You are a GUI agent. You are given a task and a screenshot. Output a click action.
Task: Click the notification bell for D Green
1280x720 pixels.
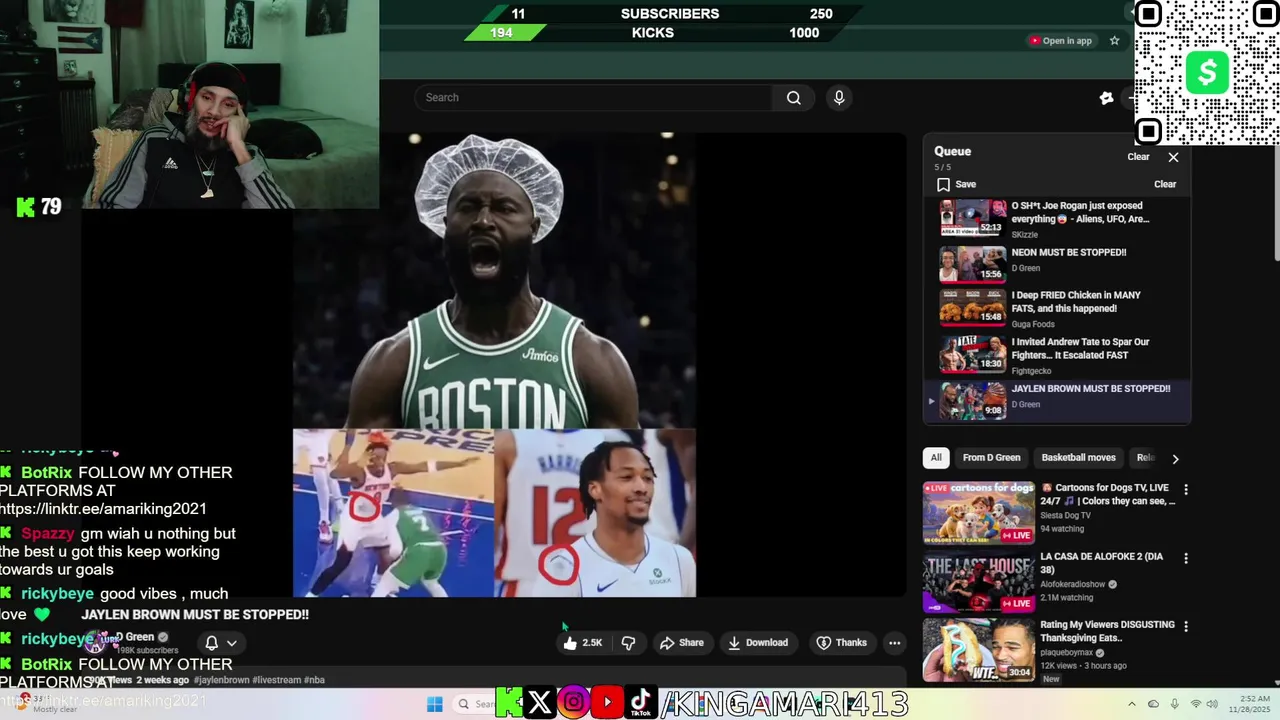[211, 643]
